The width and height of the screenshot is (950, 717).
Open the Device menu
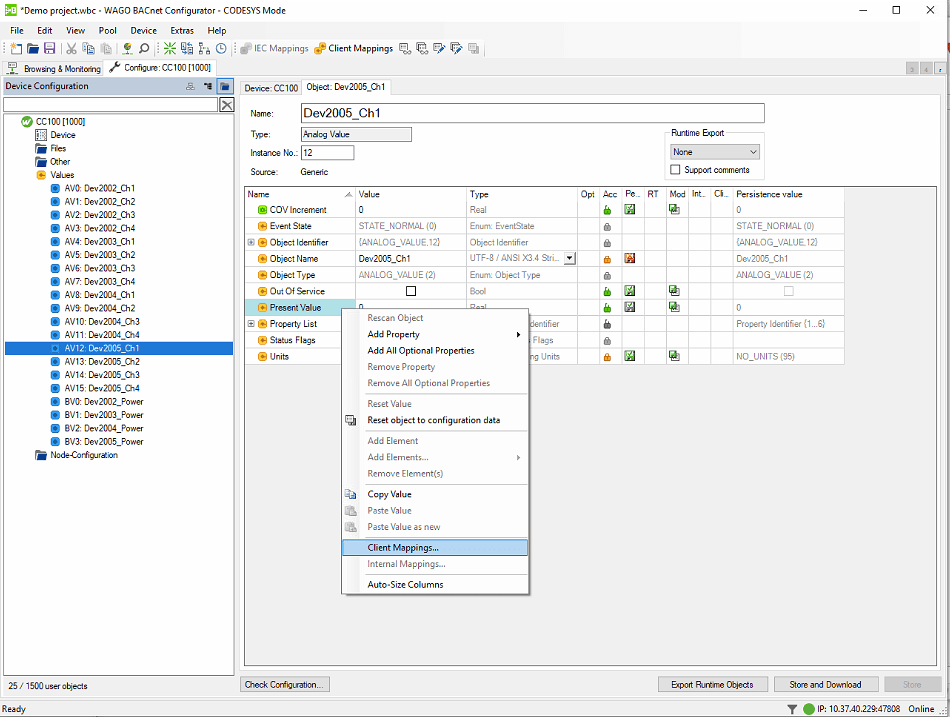(144, 30)
